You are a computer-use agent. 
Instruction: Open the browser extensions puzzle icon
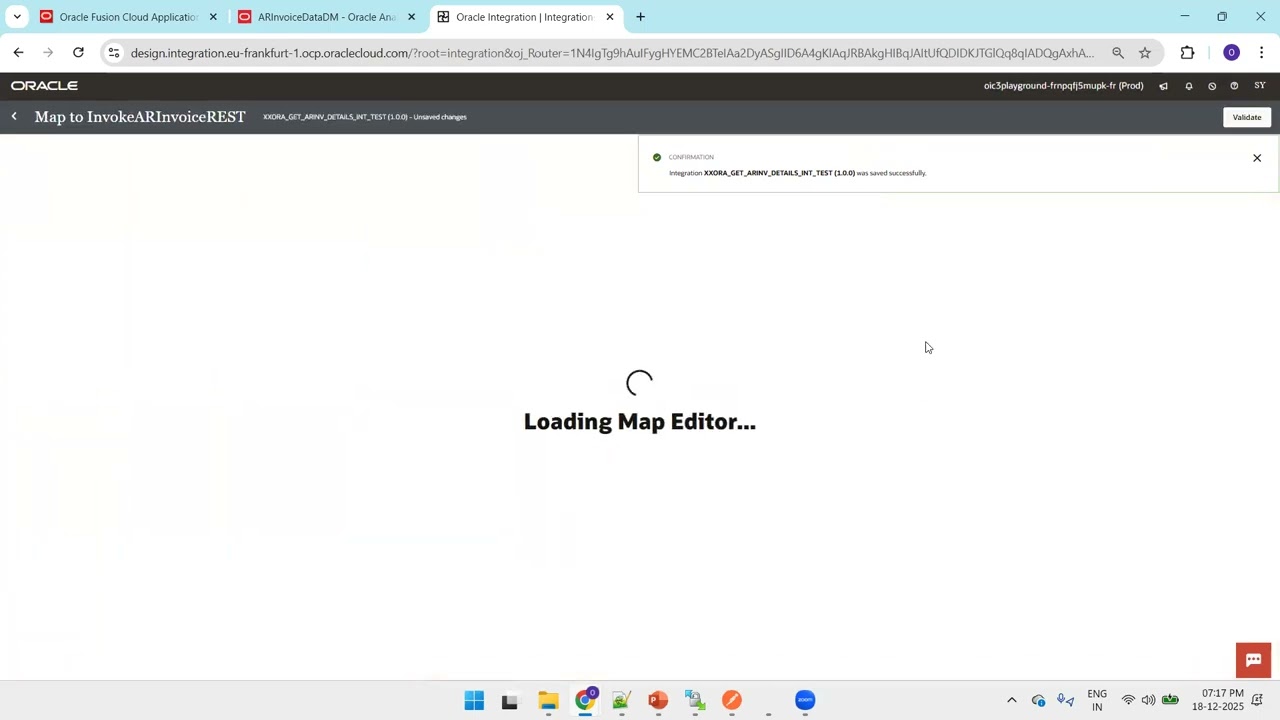pyautogui.click(x=1188, y=53)
